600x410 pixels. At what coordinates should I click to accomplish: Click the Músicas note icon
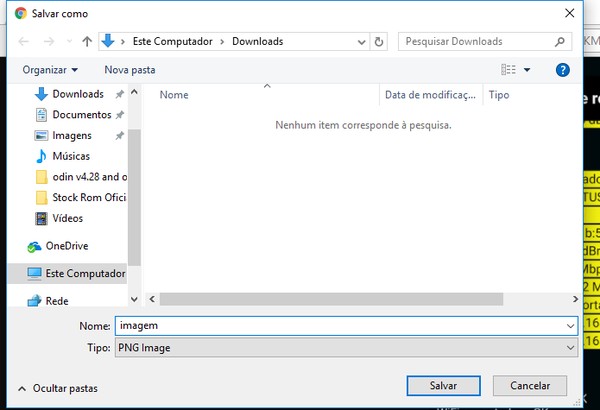(x=41, y=156)
